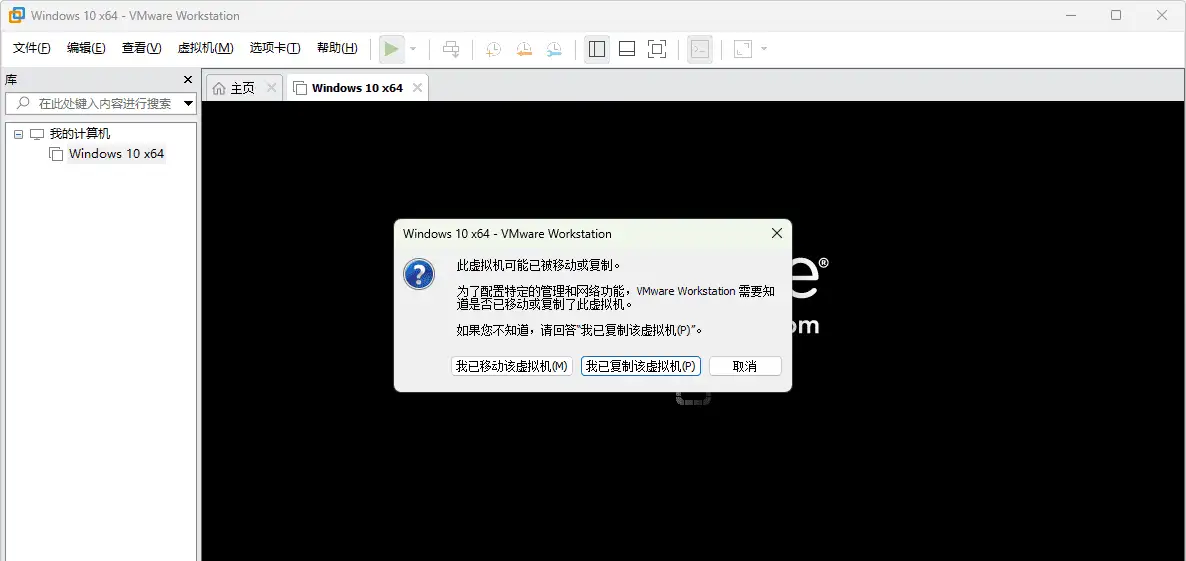Screen dimensions: 1186x561
Task: Close the Windows 10 x64 tab
Action: (418, 88)
